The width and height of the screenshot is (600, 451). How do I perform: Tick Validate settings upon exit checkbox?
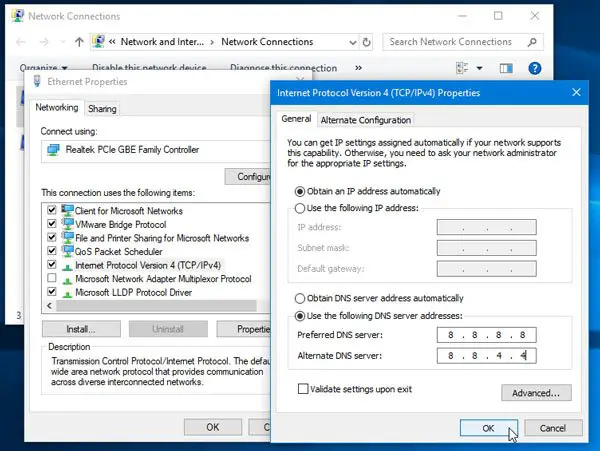point(304,388)
